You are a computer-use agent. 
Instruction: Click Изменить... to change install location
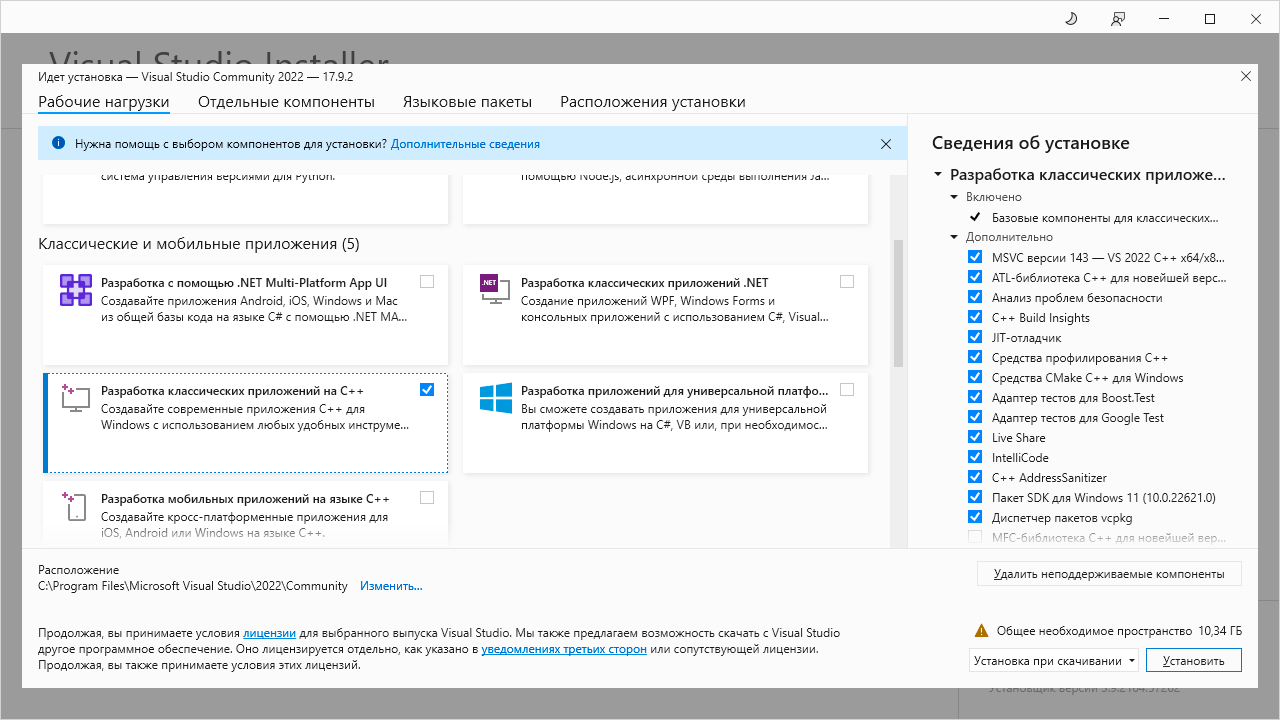[x=391, y=586]
